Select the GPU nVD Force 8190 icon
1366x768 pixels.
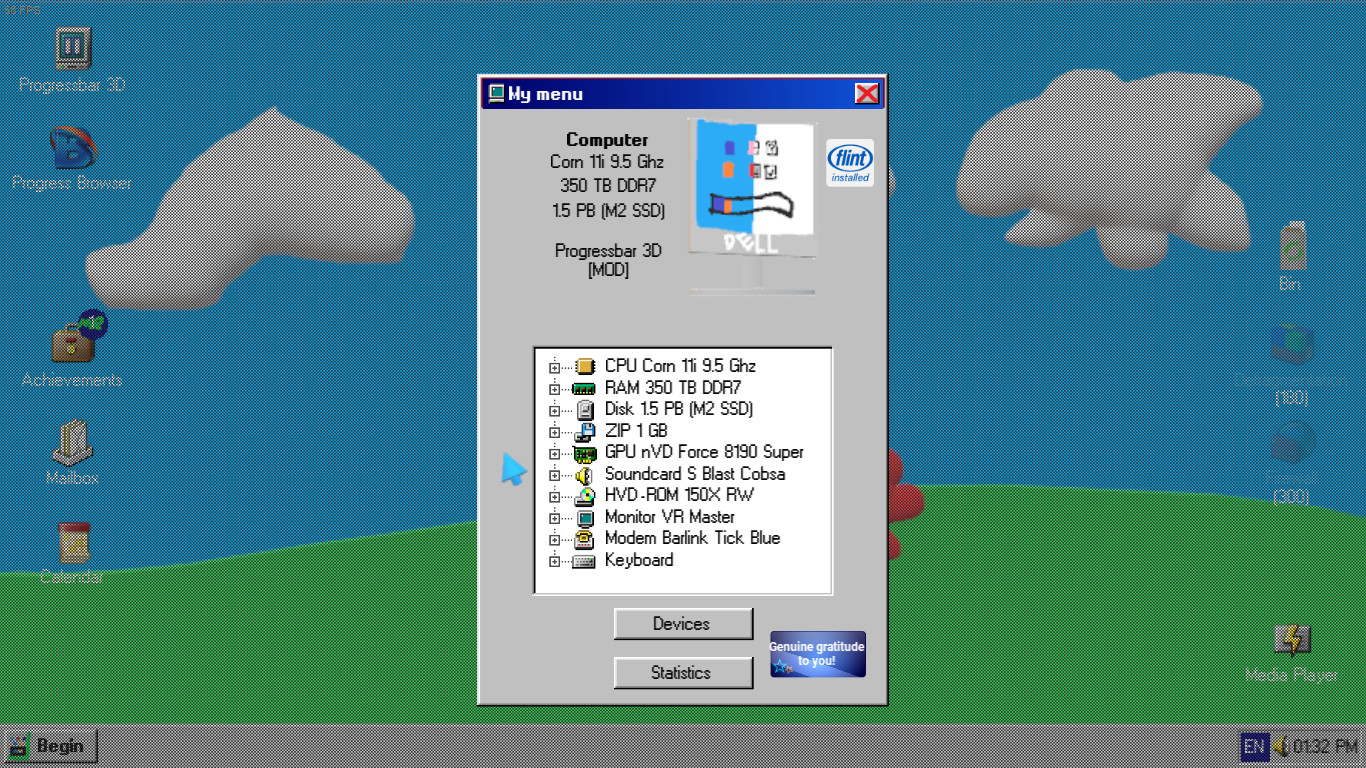(x=585, y=452)
